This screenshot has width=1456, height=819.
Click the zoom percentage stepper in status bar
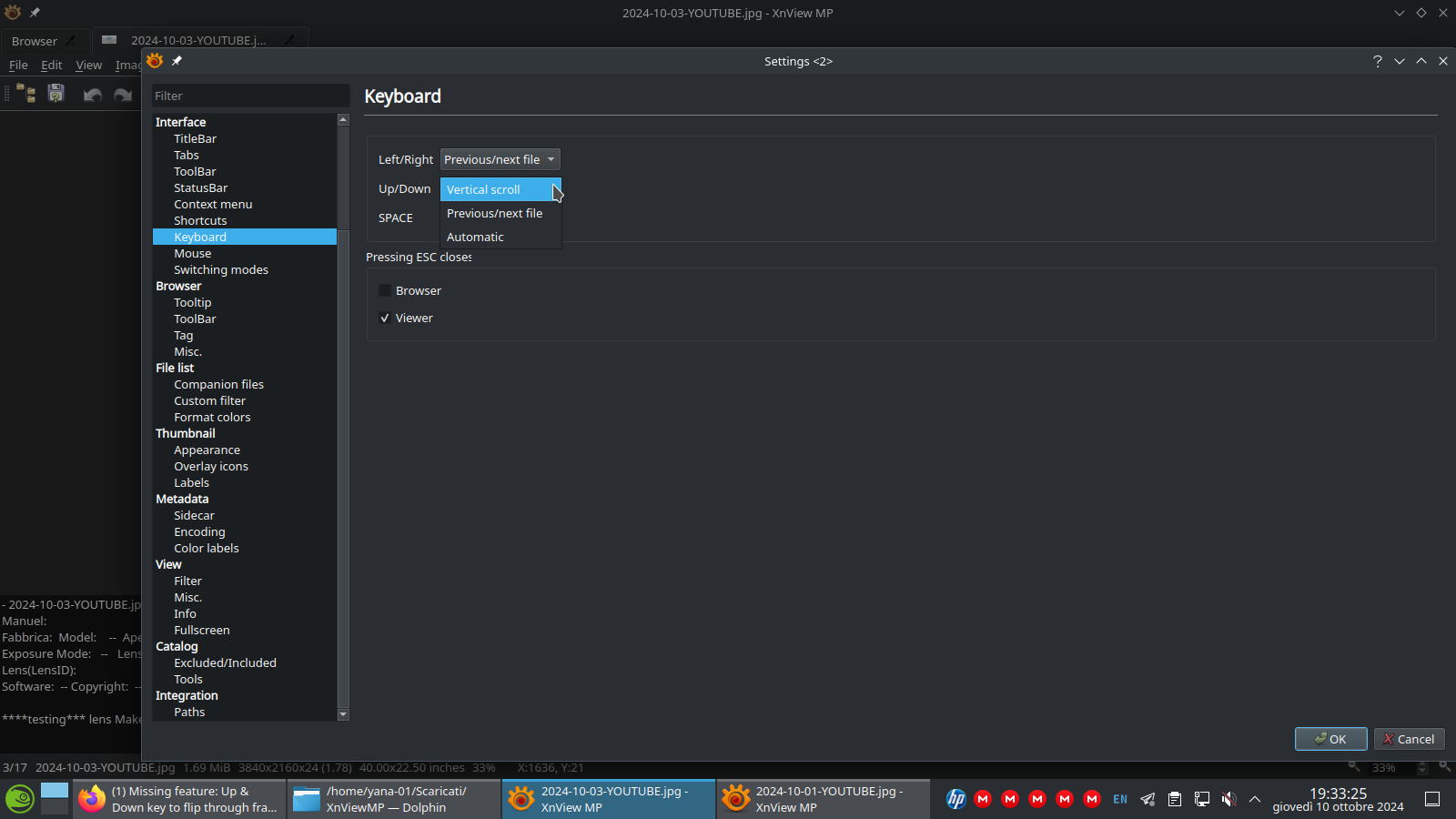pos(1423,768)
